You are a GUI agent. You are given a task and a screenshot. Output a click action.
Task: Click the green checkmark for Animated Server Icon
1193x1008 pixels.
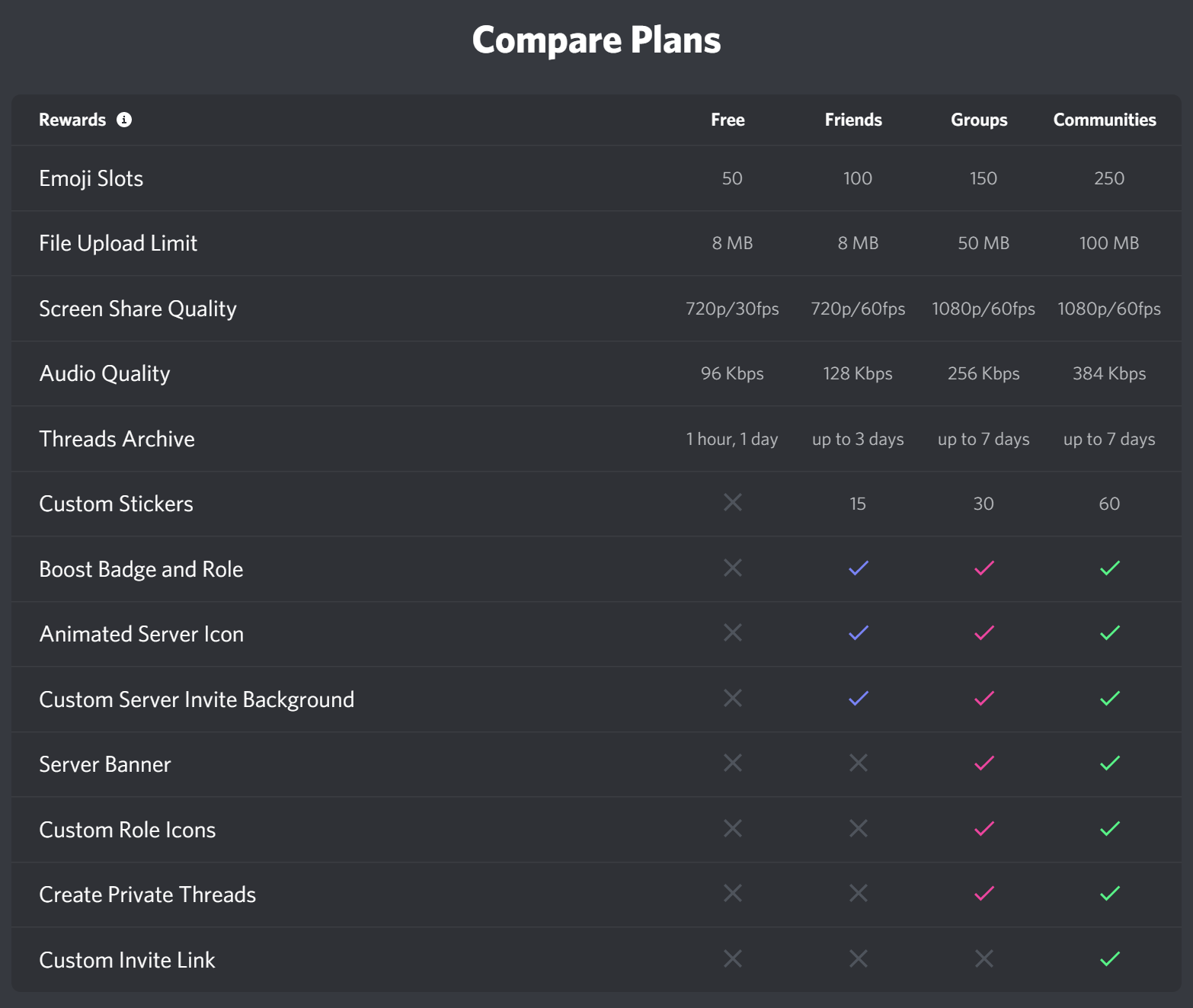point(1109,632)
